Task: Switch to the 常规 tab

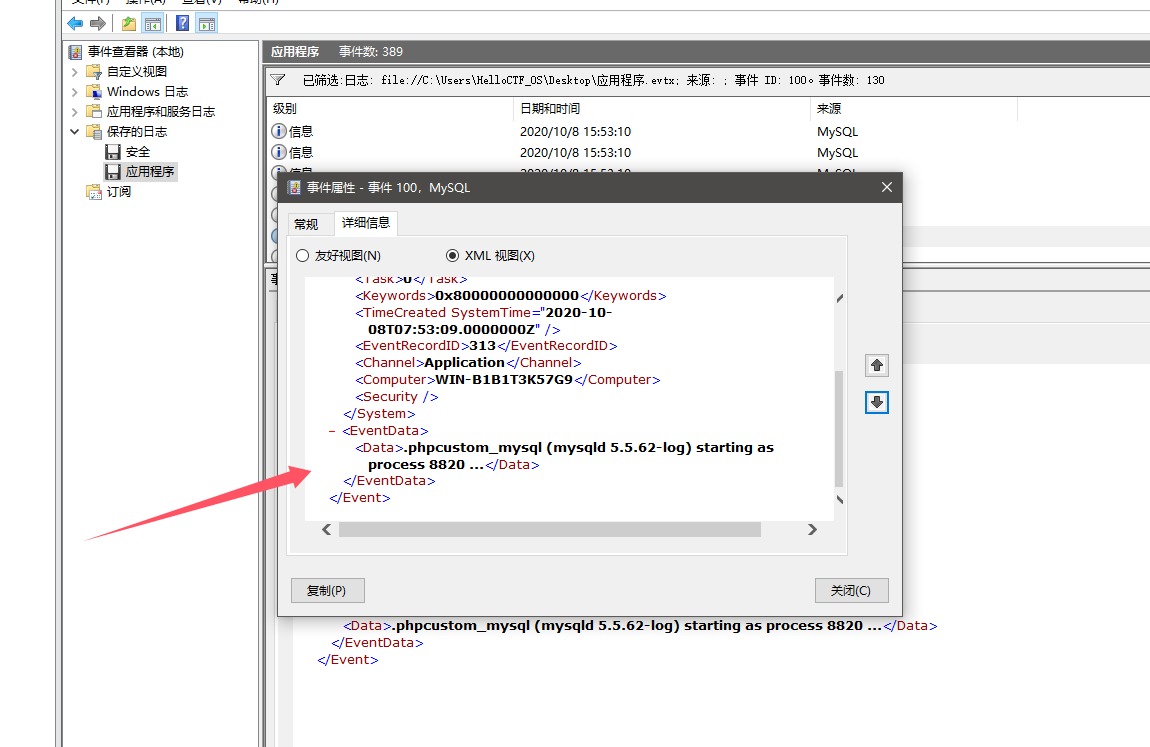Action: click(306, 224)
